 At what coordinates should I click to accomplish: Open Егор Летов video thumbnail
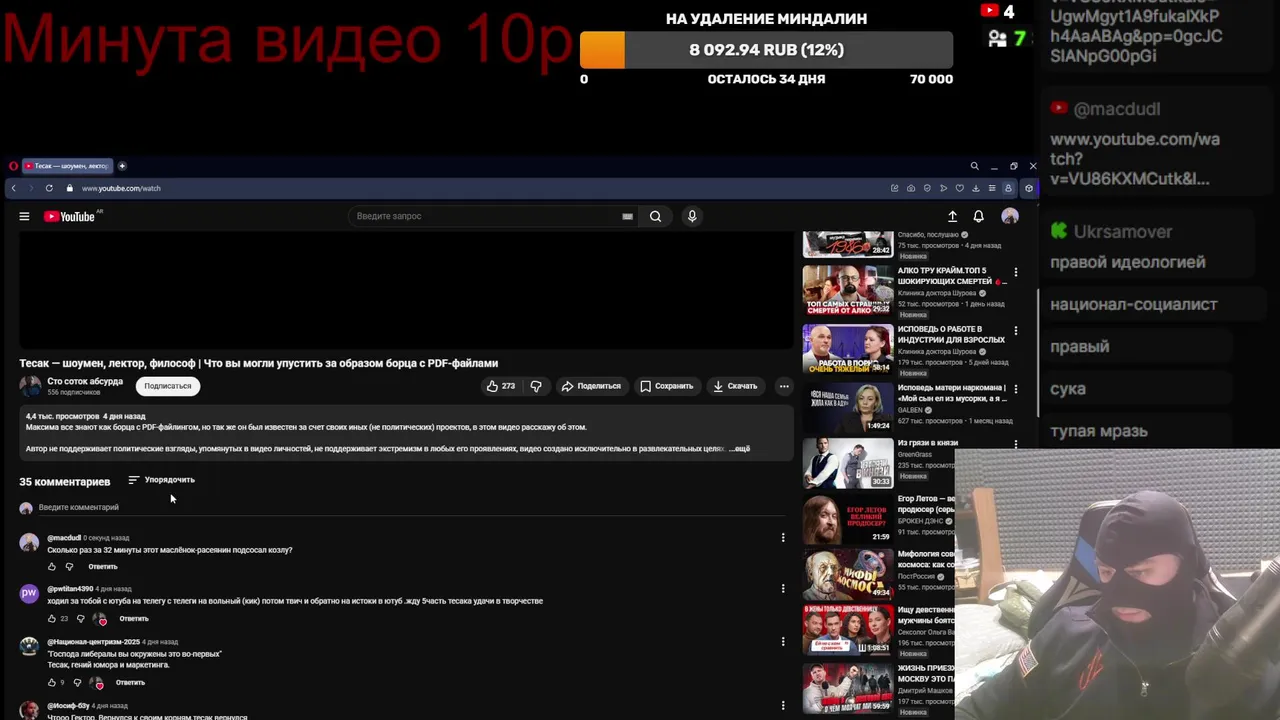tap(848, 519)
